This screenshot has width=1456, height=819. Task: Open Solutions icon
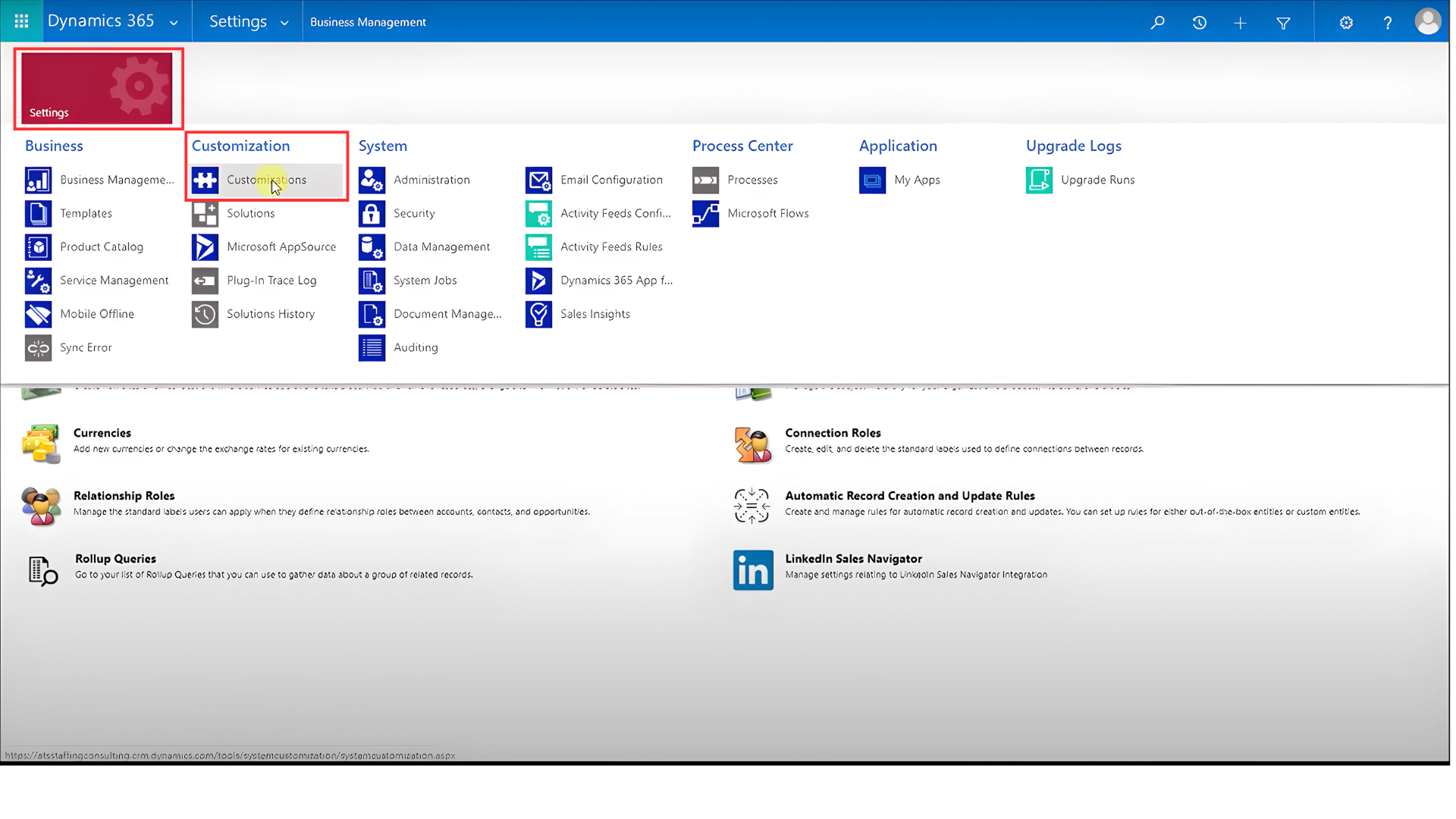click(x=205, y=213)
